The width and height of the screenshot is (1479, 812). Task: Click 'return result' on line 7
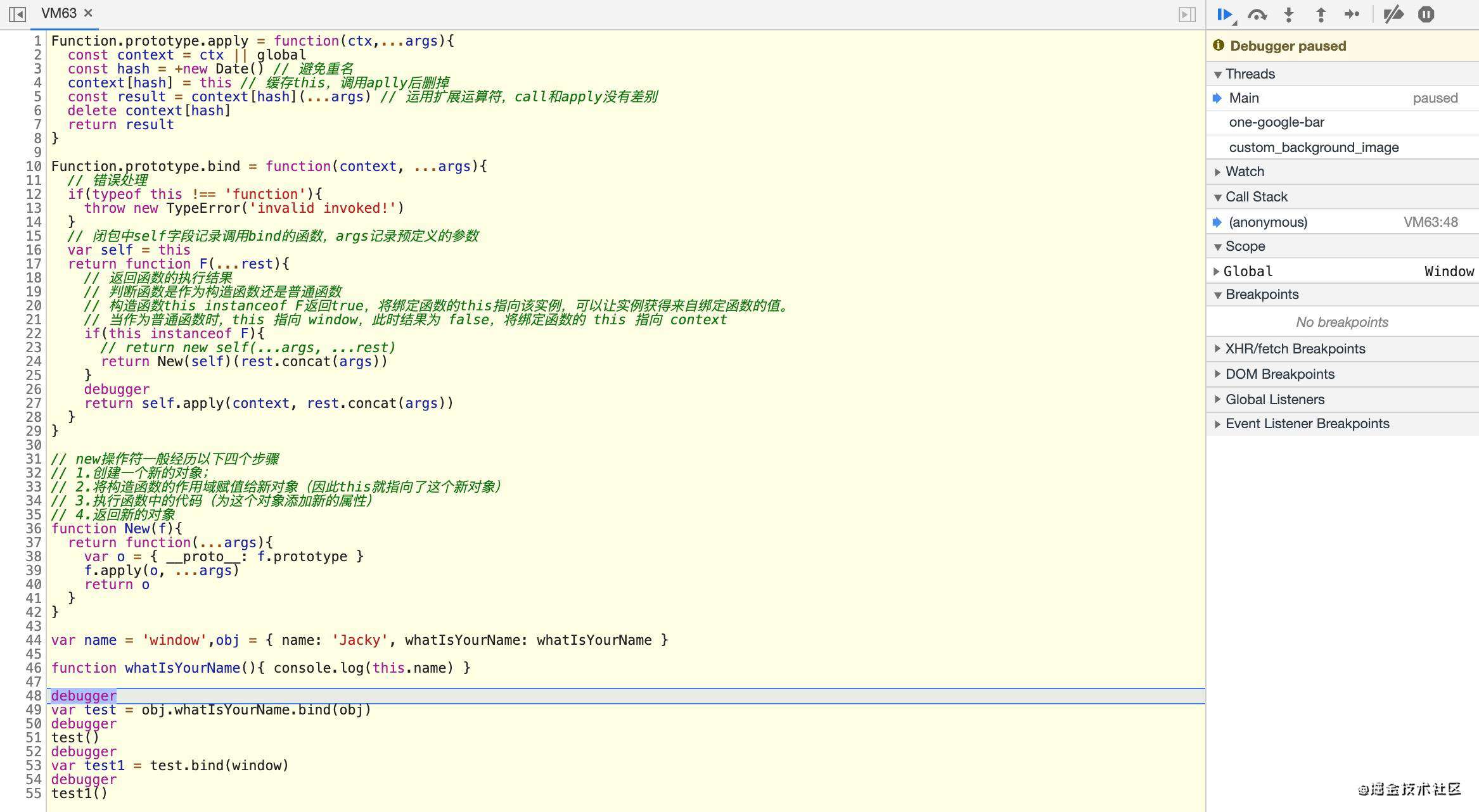tap(120, 124)
